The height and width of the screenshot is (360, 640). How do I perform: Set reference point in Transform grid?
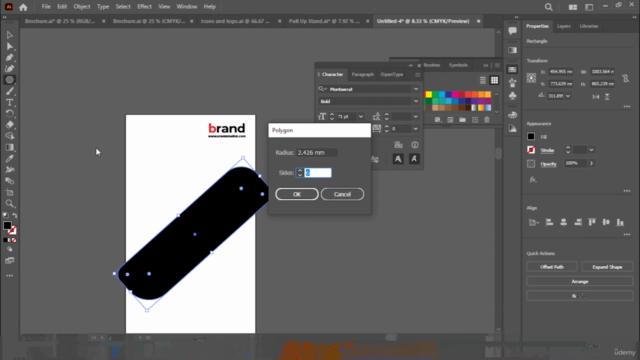[x=531, y=78]
